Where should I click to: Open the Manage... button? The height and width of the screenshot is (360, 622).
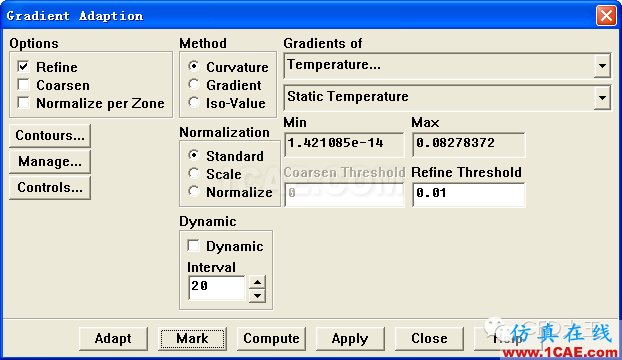click(50, 161)
